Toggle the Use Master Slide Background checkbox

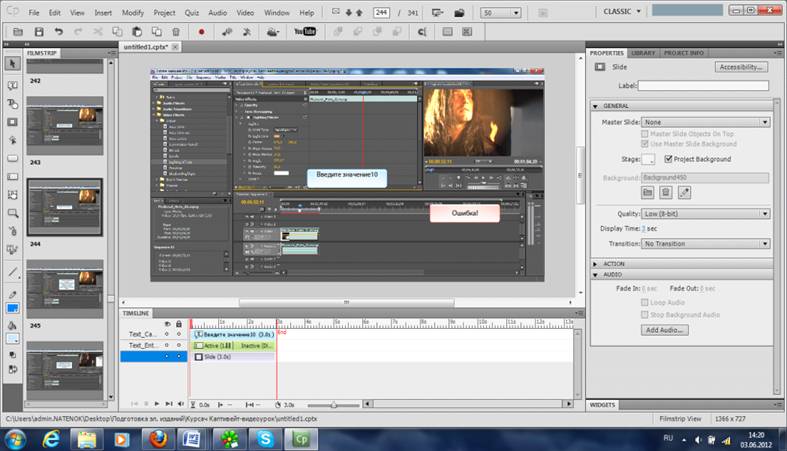(x=645, y=144)
